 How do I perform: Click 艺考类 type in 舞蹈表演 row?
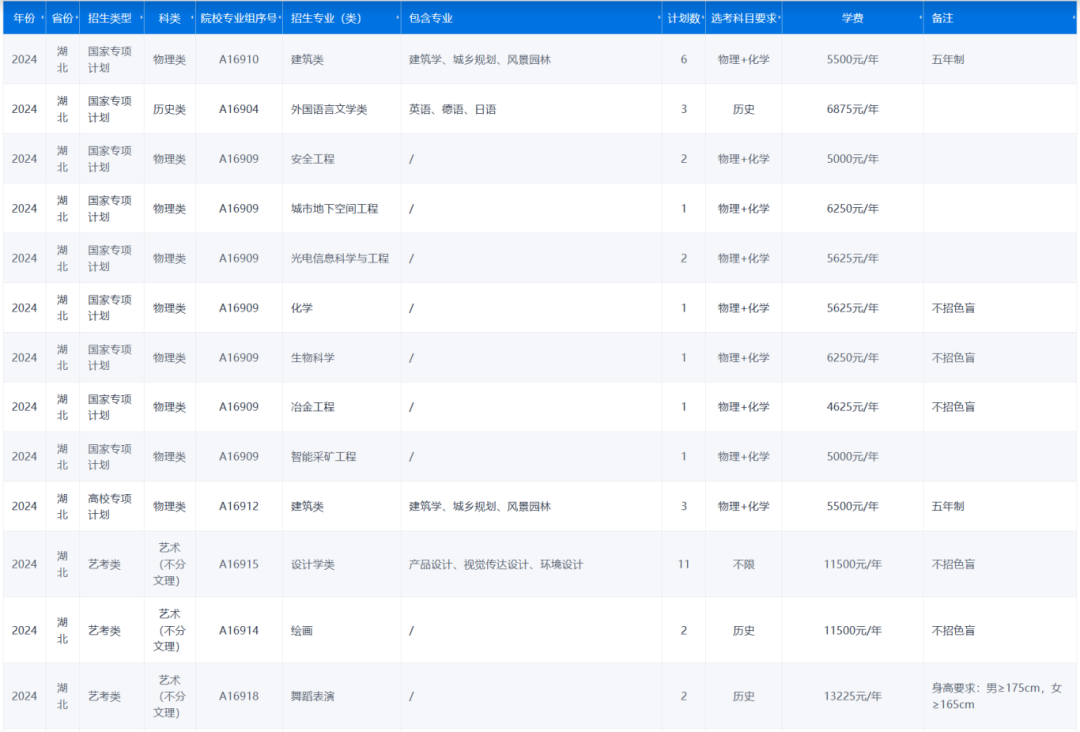[104, 696]
